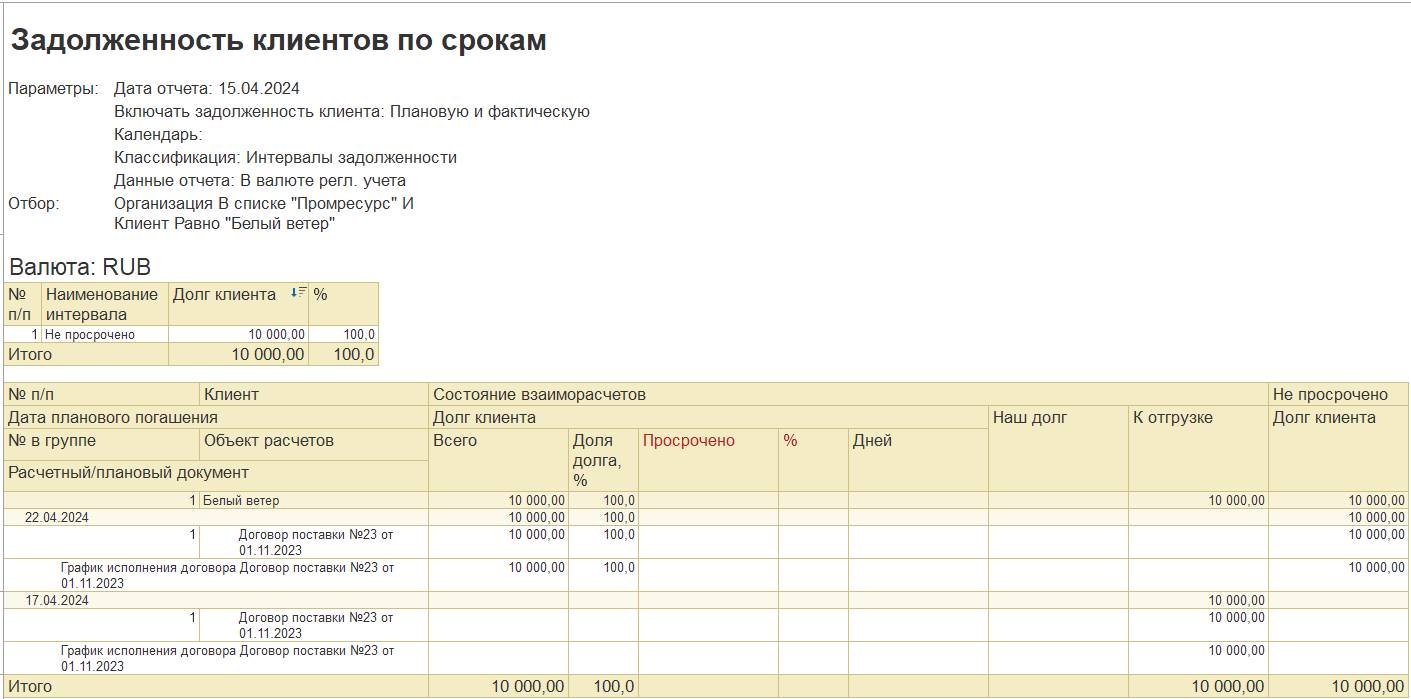Click the Валюта: RUB heading

[80, 267]
